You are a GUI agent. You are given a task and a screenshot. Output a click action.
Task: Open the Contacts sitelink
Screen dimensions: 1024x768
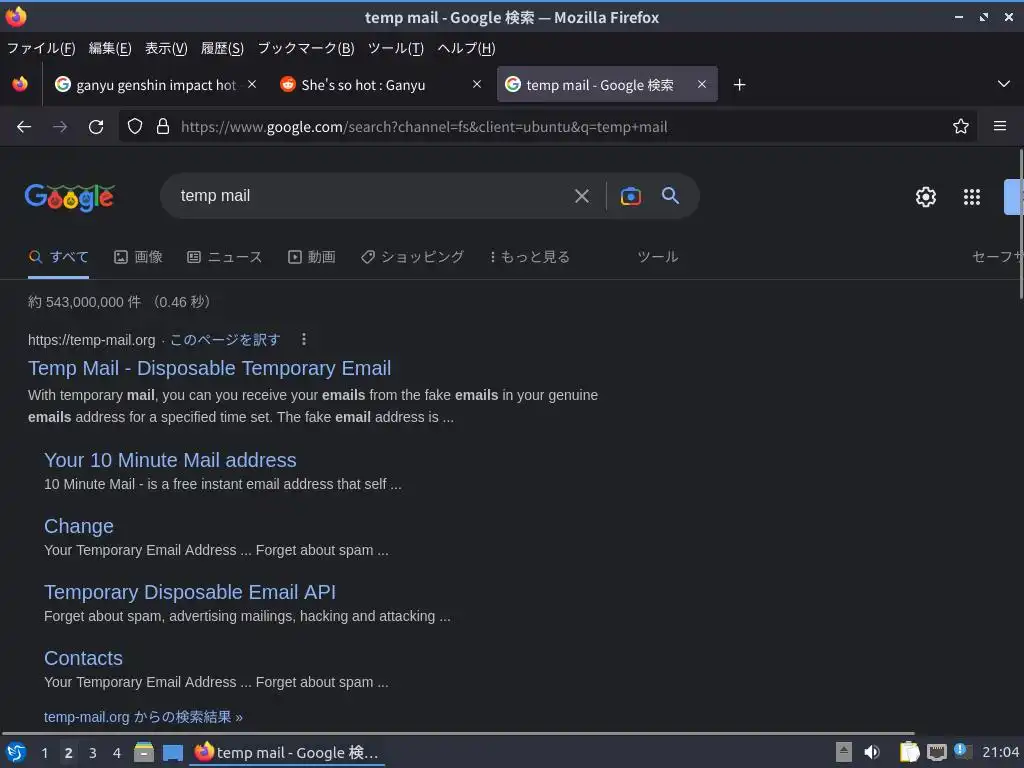(84, 658)
